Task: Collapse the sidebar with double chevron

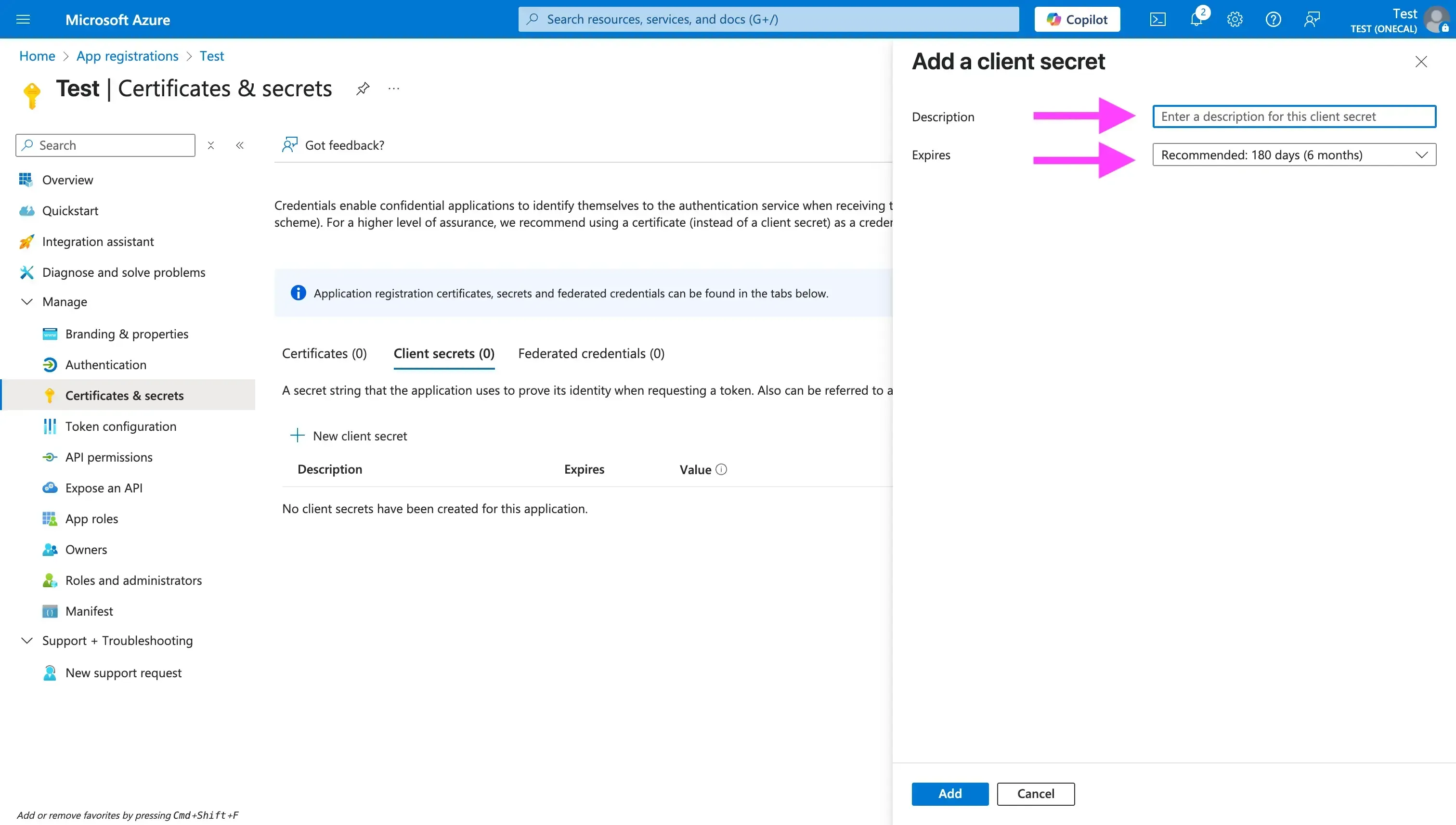Action: tap(240, 146)
